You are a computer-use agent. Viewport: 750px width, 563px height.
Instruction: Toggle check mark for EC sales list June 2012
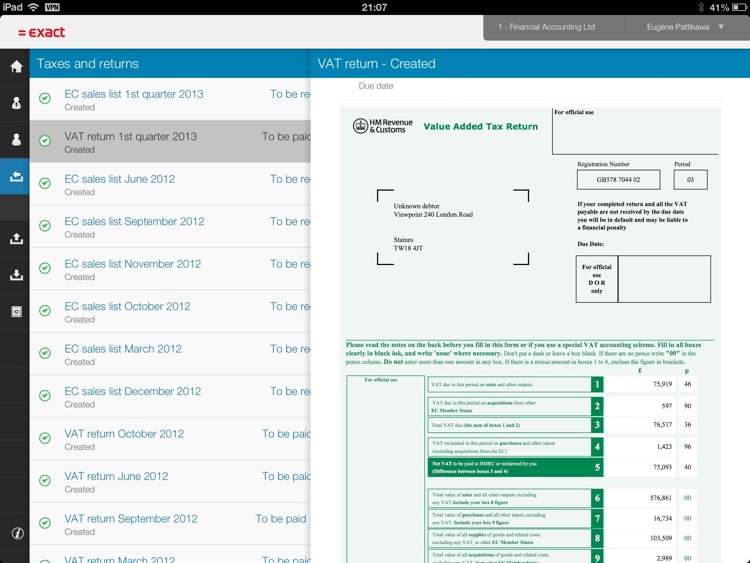45,183
